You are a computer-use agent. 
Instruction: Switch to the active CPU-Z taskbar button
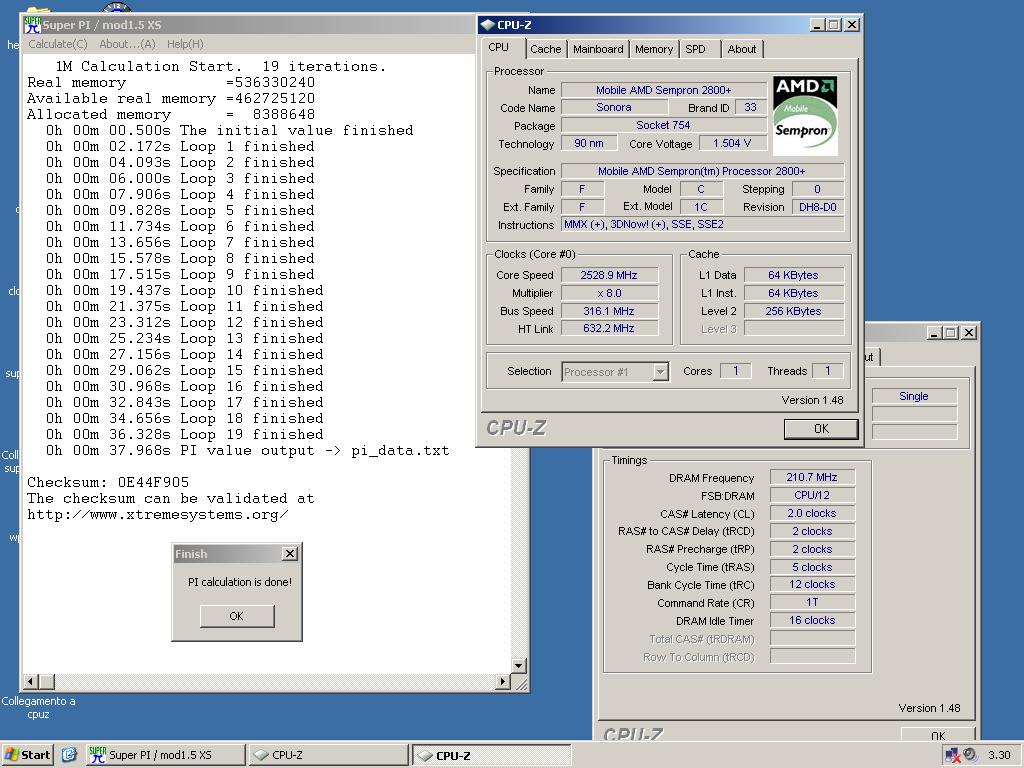492,755
